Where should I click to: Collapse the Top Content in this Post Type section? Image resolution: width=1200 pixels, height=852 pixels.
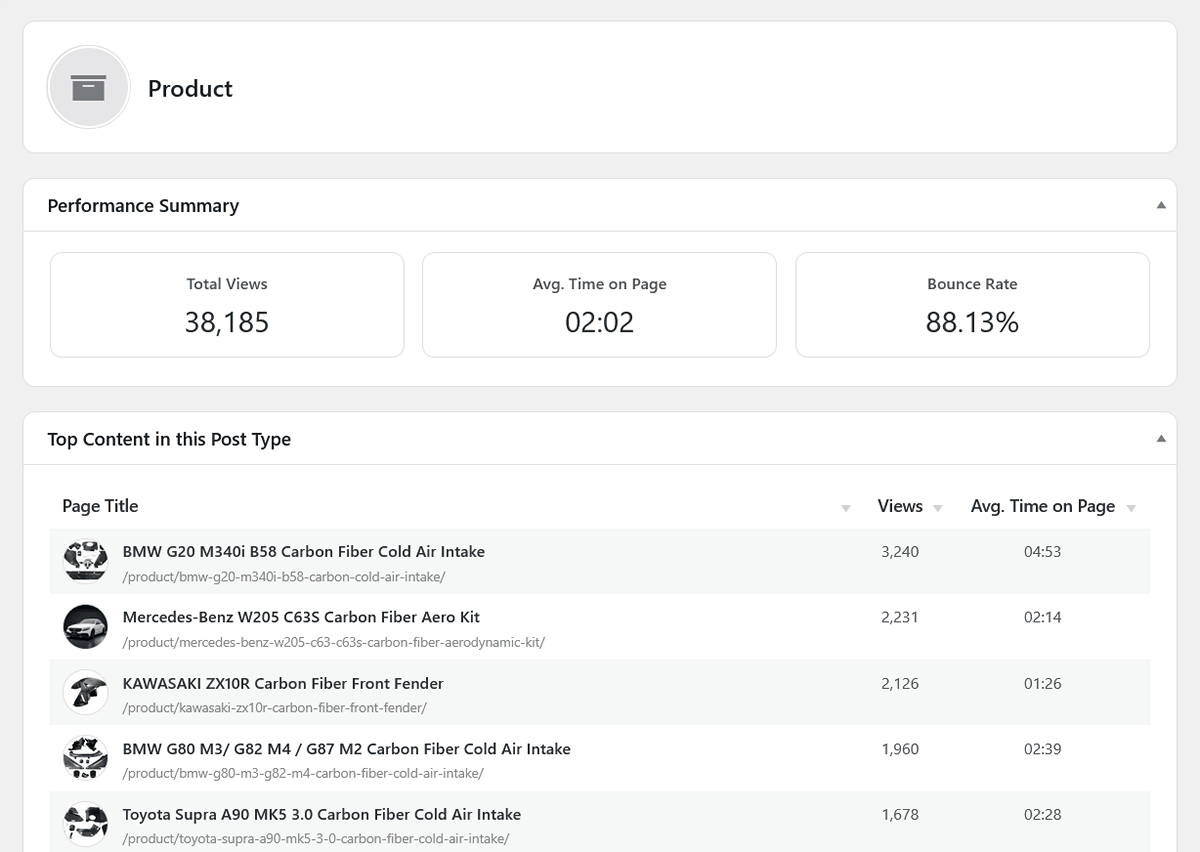click(x=1161, y=437)
